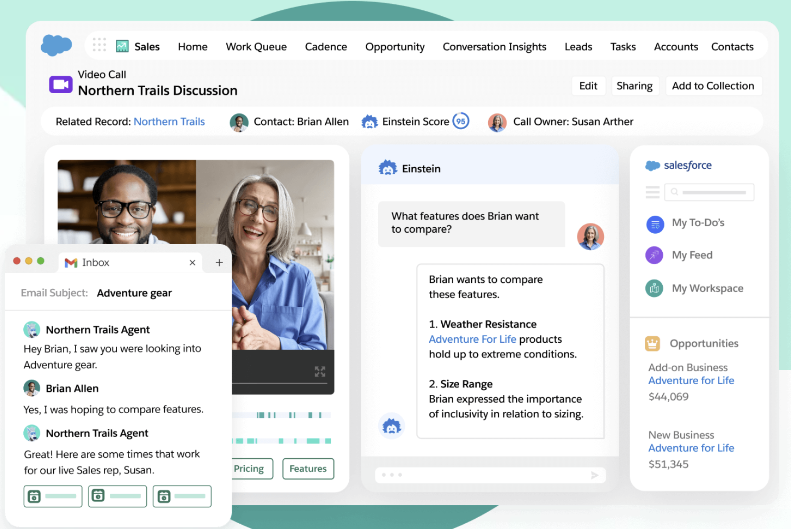Go to the Leads tab
Image resolution: width=791 pixels, height=529 pixels.
click(x=578, y=47)
